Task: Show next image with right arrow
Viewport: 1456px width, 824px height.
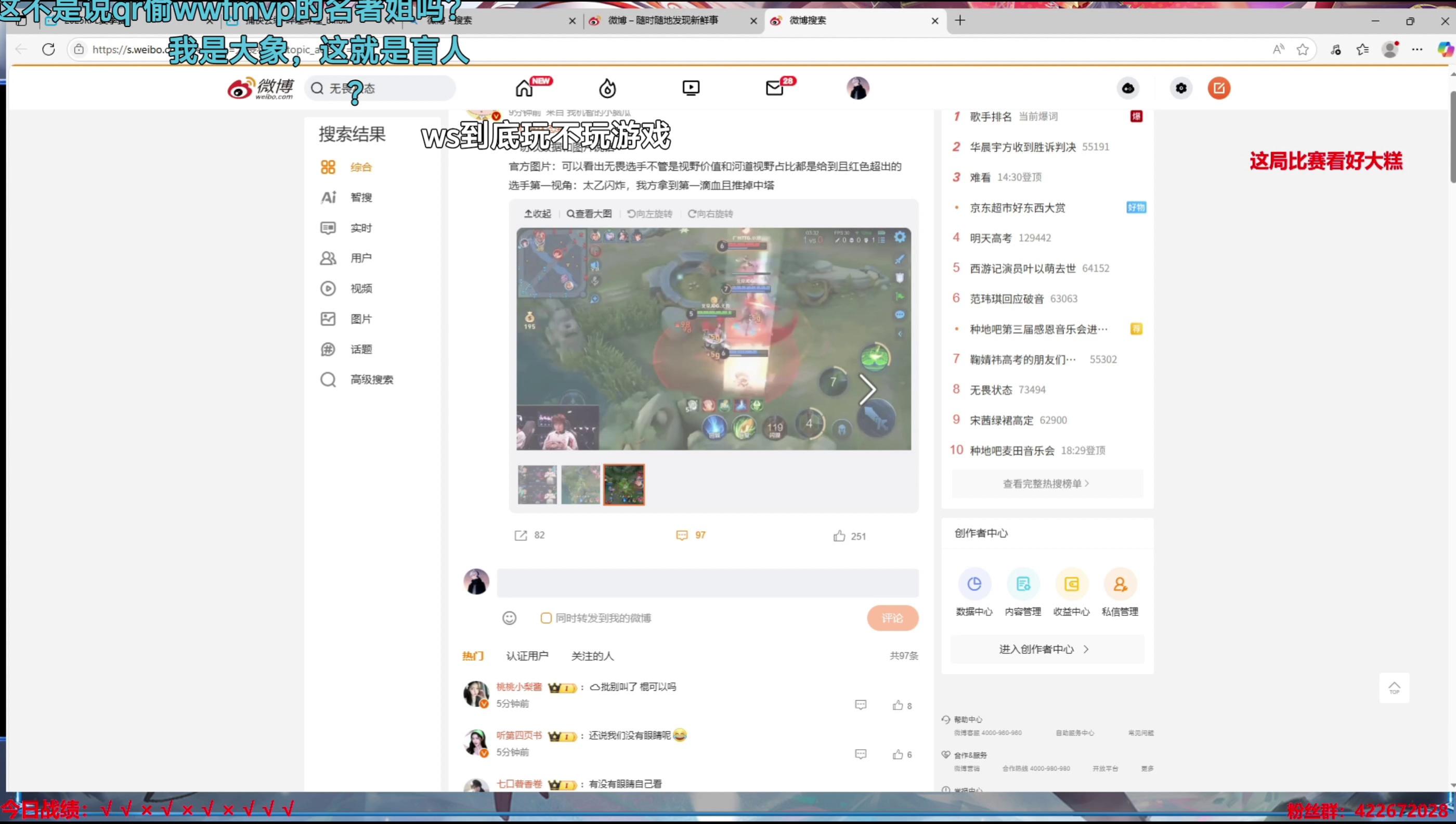Action: (867, 389)
